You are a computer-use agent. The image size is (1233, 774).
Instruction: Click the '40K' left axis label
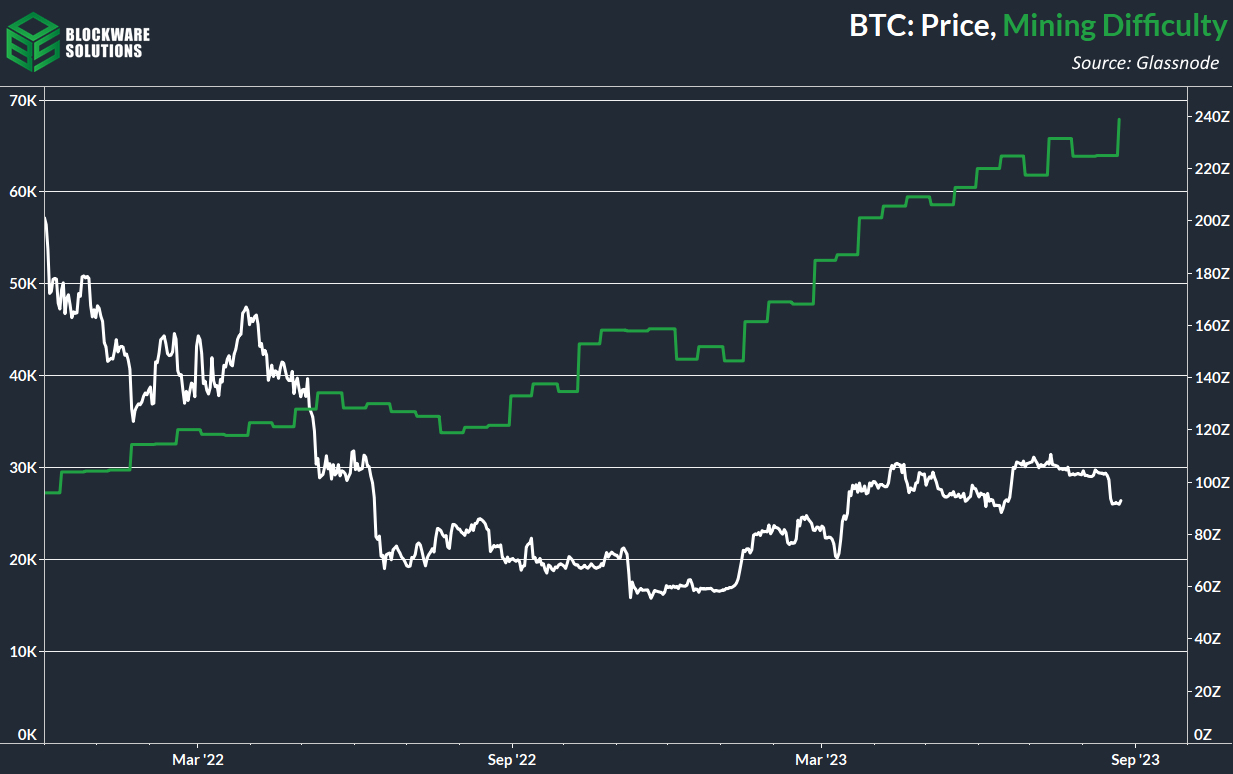point(24,375)
